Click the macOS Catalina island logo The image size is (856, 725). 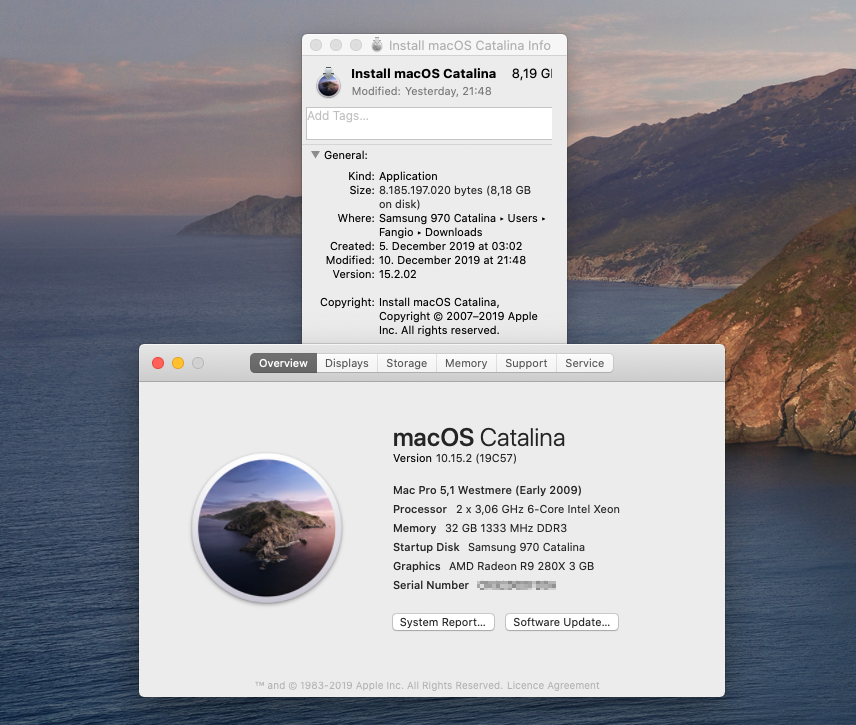point(266,528)
